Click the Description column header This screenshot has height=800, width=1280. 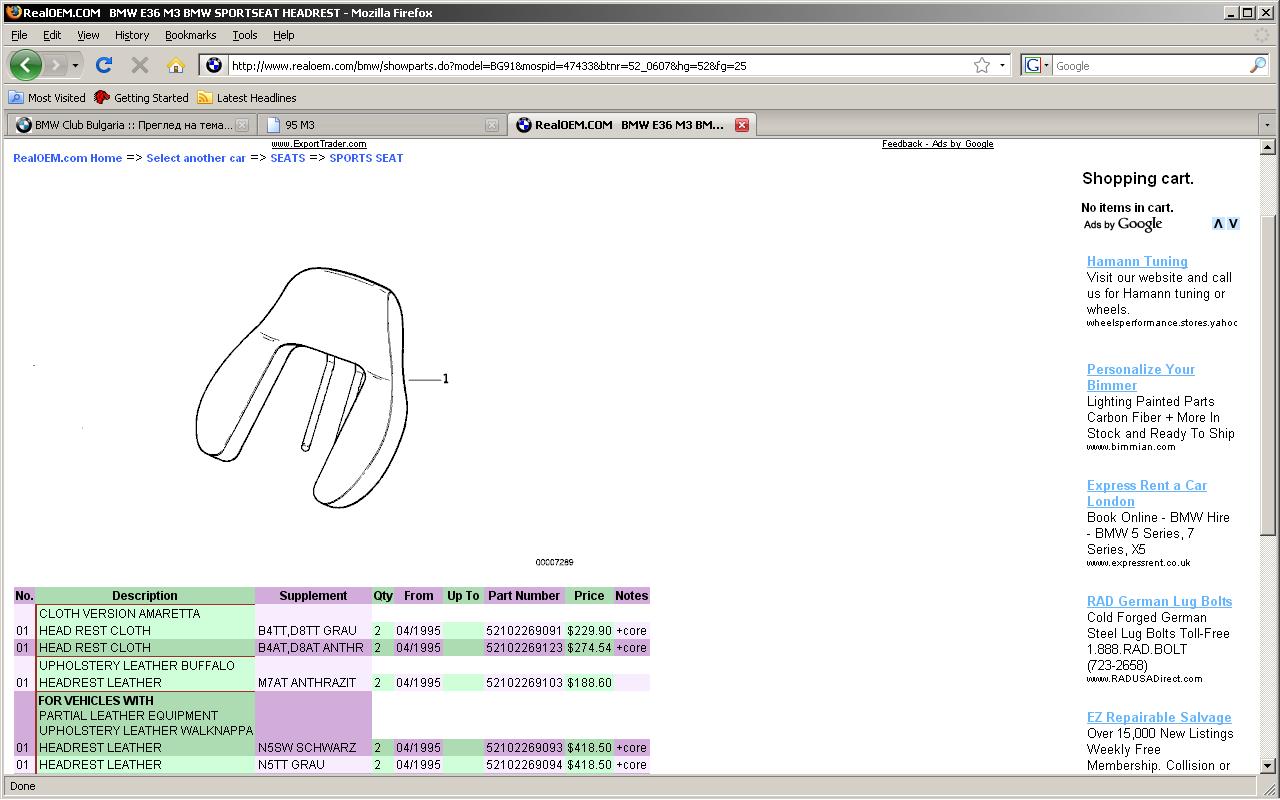coord(145,596)
